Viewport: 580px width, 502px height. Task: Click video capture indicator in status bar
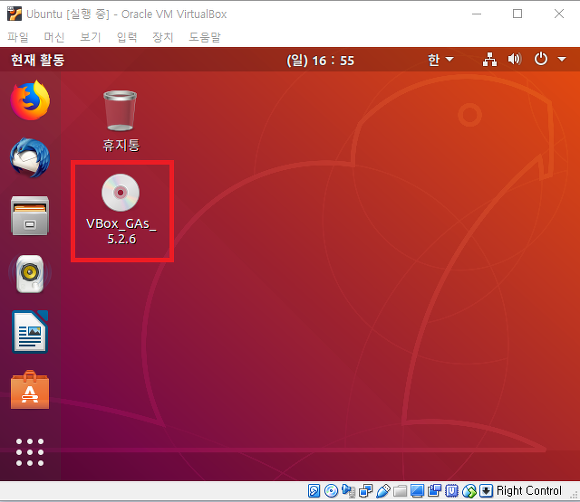click(434, 491)
